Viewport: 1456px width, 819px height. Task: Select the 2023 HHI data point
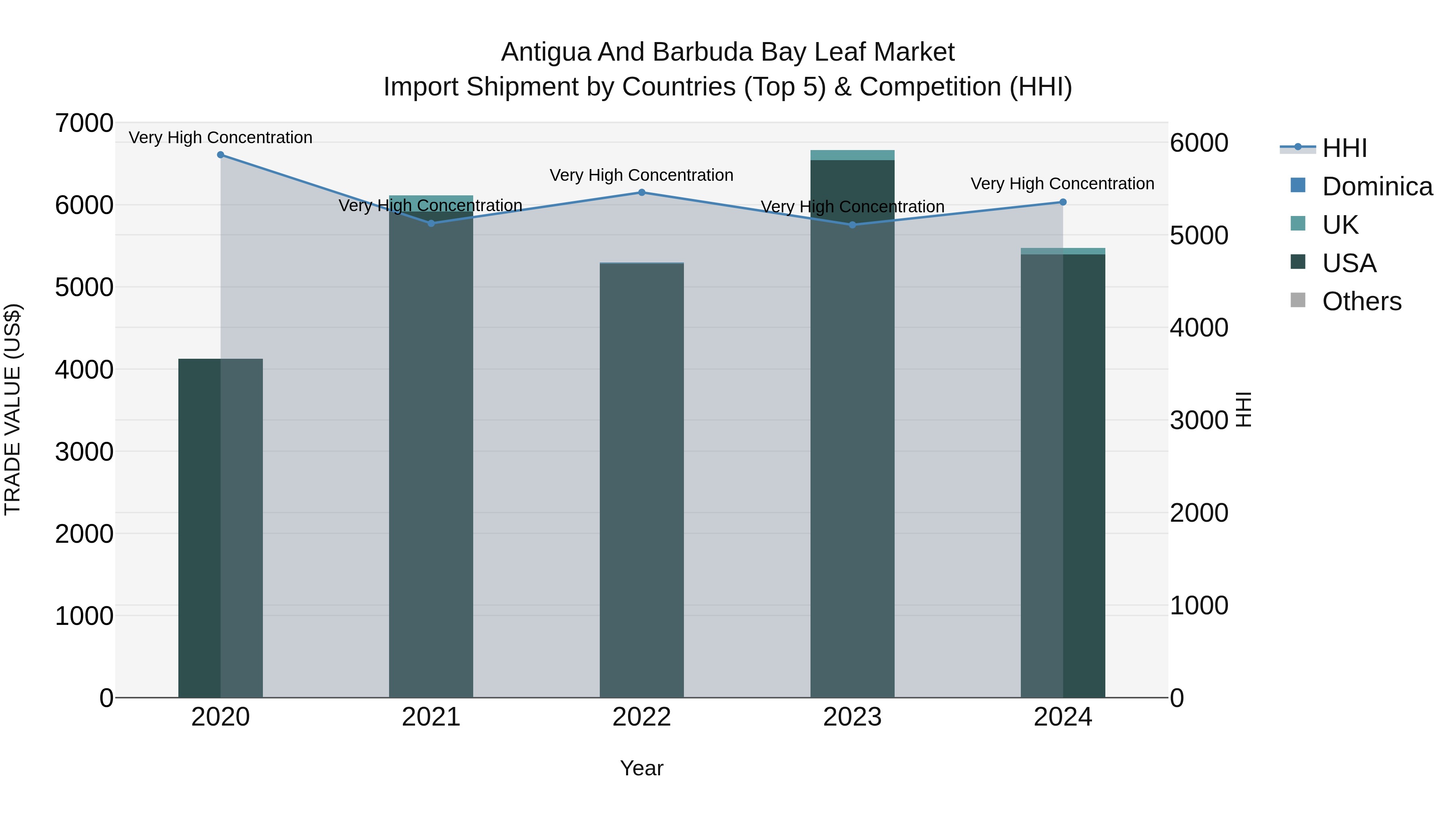click(852, 225)
